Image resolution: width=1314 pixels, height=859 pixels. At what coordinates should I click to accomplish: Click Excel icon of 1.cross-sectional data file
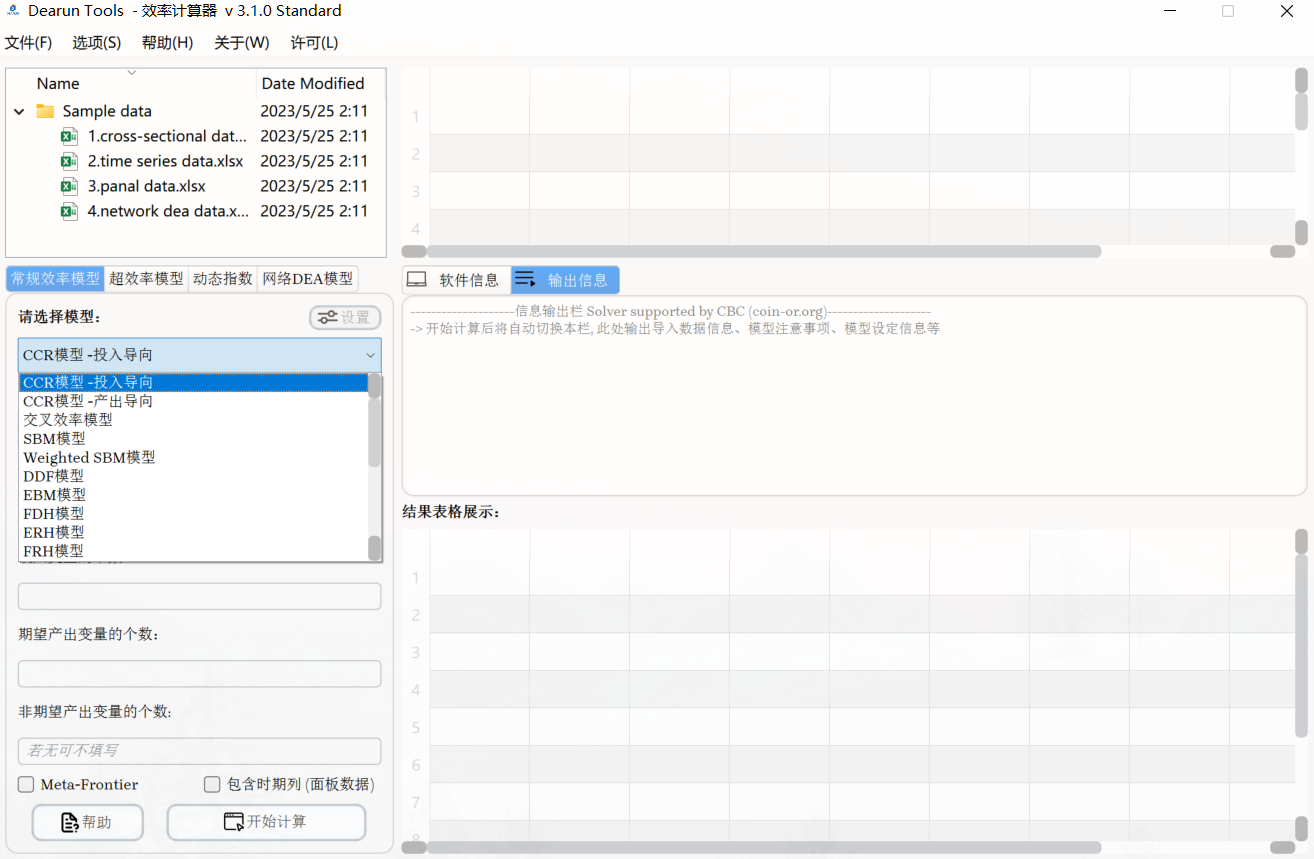[69, 136]
